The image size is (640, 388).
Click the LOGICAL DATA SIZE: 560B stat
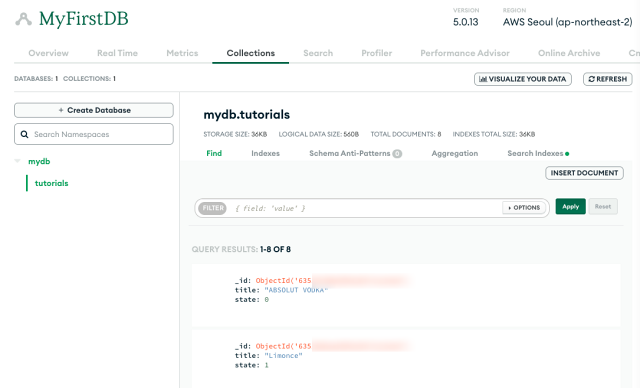(x=318, y=134)
